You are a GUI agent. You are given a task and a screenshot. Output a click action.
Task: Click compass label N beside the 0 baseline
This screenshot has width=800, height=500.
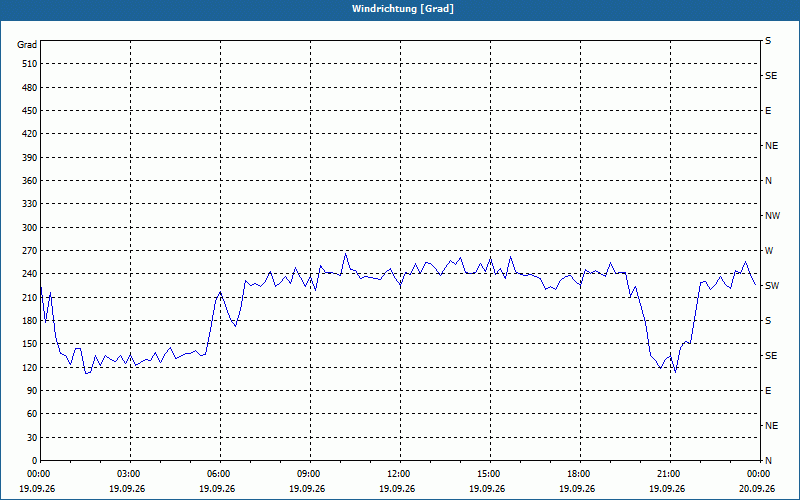pos(768,460)
